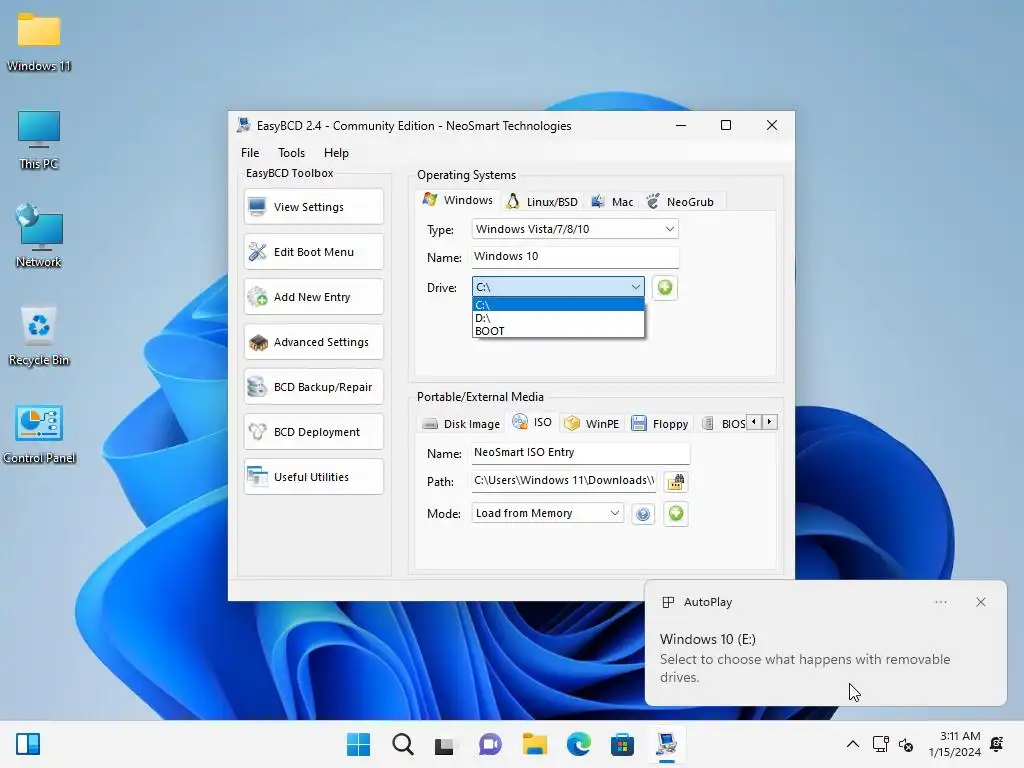This screenshot has width=1024, height=768.
Task: Open Advanced Settings
Action: 313,342
